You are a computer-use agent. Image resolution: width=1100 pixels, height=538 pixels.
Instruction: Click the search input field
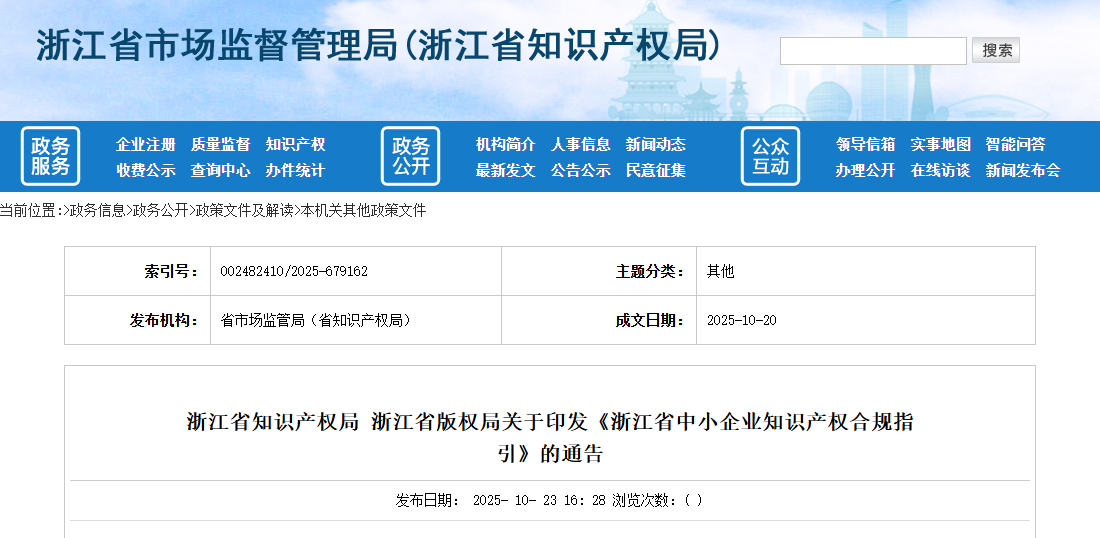tap(872, 51)
